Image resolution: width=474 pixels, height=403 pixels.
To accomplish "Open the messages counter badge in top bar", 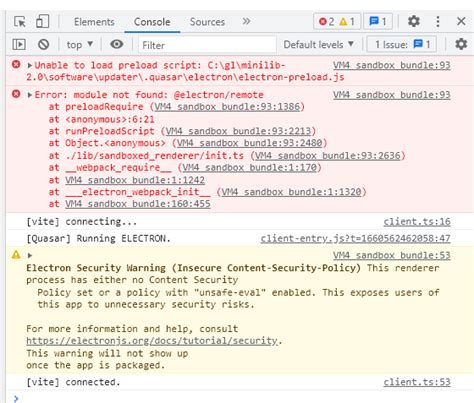I will [378, 22].
